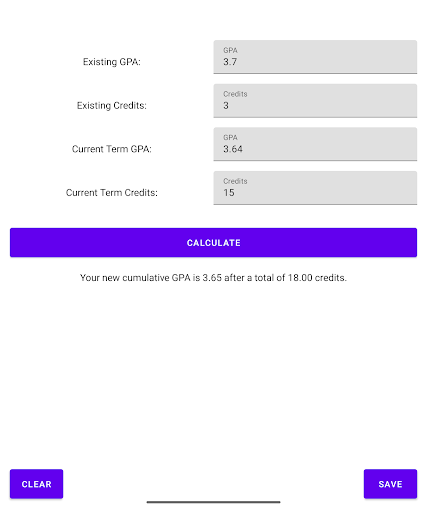Viewport: 427px width, 512px height.
Task: Edit the Current Term Credits field
Action: pos(315,188)
